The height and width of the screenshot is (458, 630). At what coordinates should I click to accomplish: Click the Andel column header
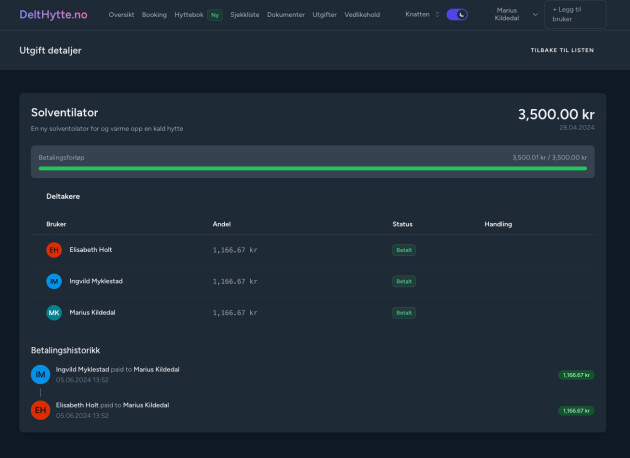[x=222, y=224]
